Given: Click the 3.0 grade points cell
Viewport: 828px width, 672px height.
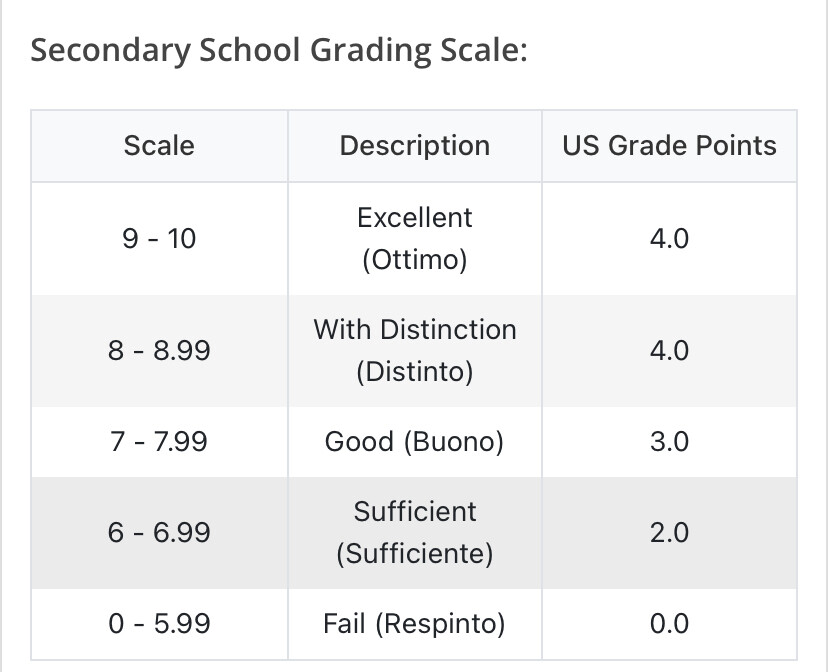Looking at the screenshot, I should (669, 442).
